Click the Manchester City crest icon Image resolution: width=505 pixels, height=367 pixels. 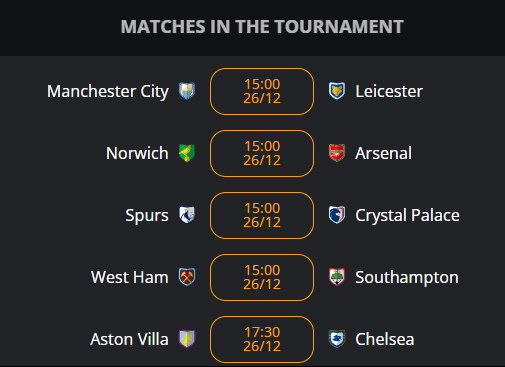pos(187,91)
